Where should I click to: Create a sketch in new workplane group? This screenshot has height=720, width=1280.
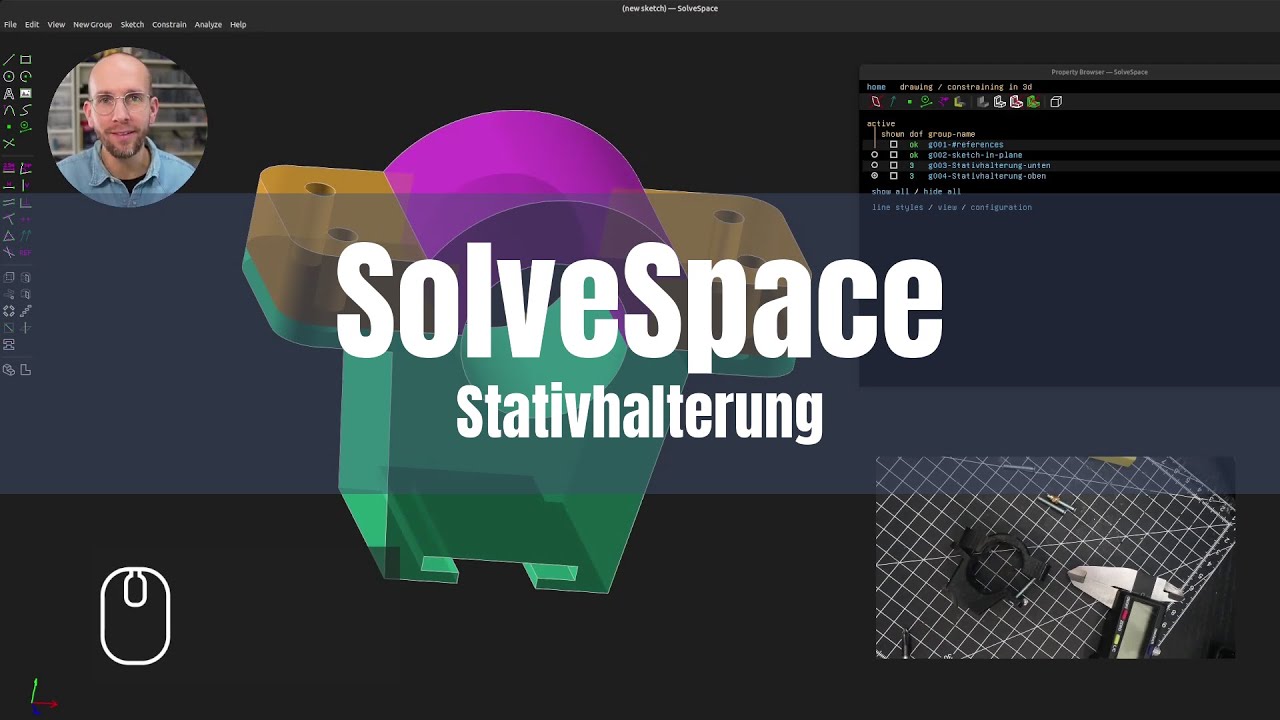(x=9, y=328)
